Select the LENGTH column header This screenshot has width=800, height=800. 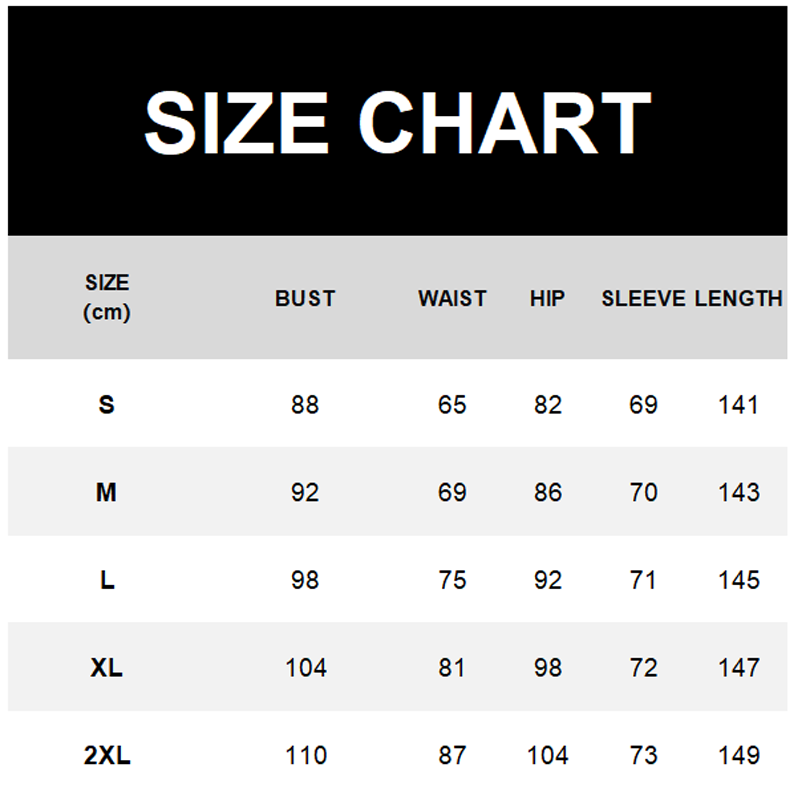(x=739, y=298)
